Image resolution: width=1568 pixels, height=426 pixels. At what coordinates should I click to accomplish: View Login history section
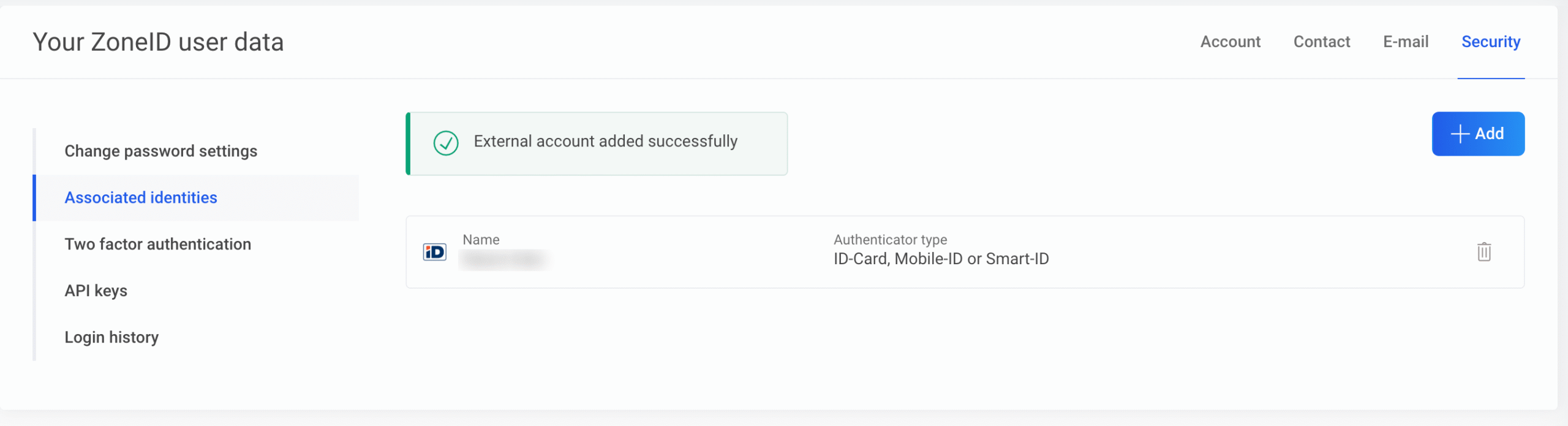coord(111,337)
